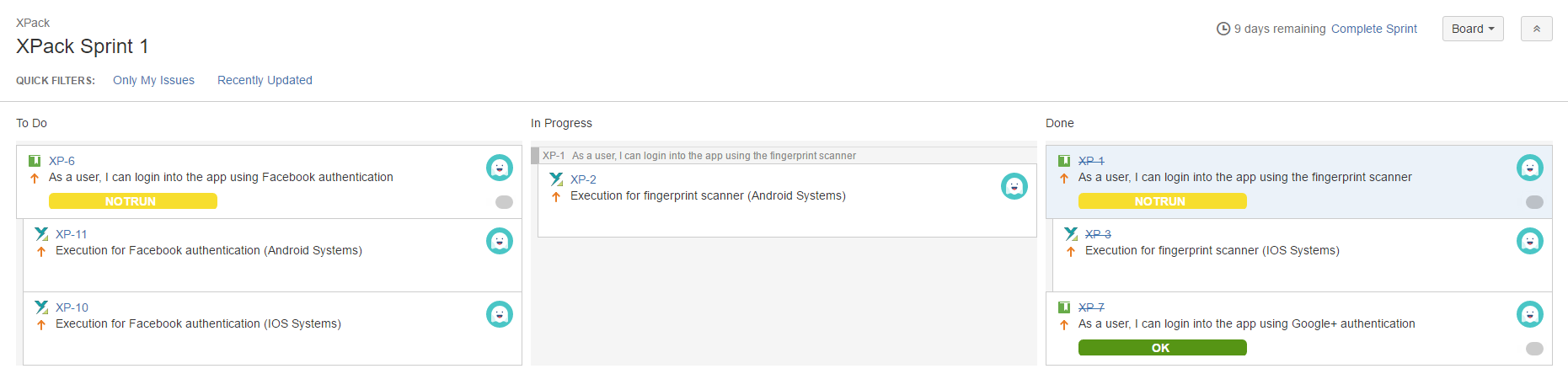Click the priority arrow icon on XP-2 card
Screen dimensions: 1568x390
(556, 196)
